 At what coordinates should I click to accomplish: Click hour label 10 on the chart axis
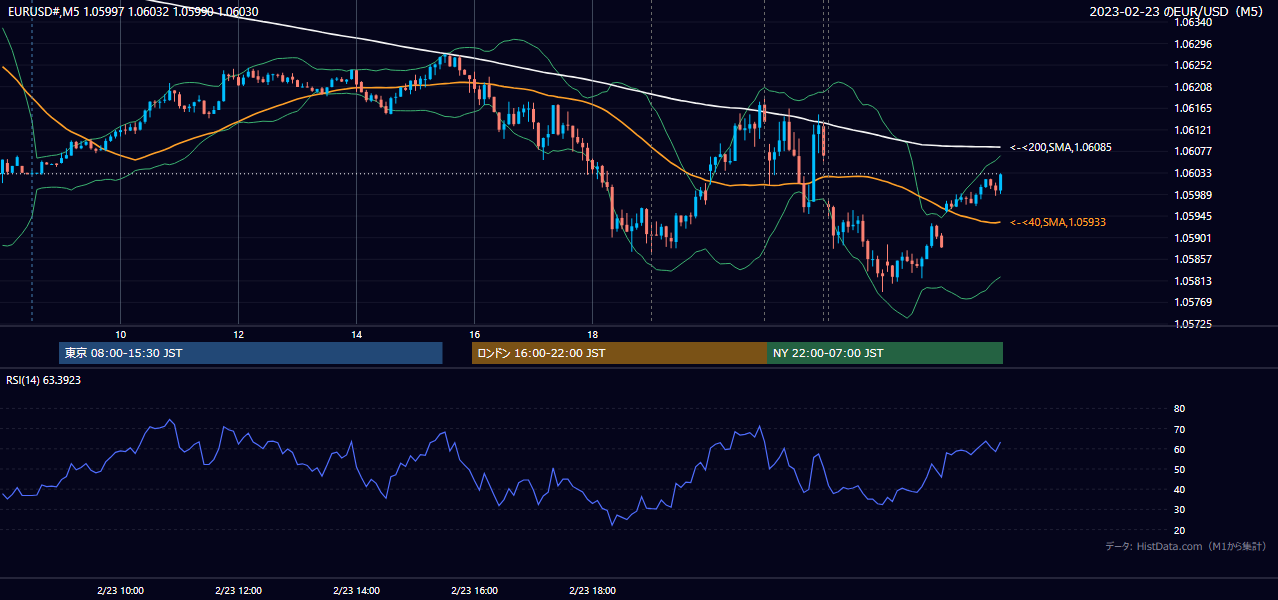coord(120,334)
